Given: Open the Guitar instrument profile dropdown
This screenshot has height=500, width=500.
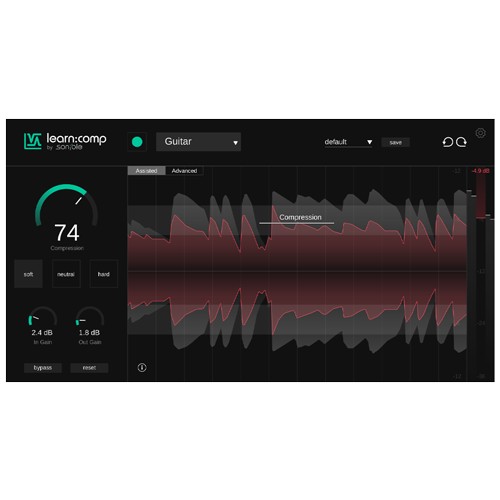Looking at the screenshot, I should pyautogui.click(x=198, y=142).
